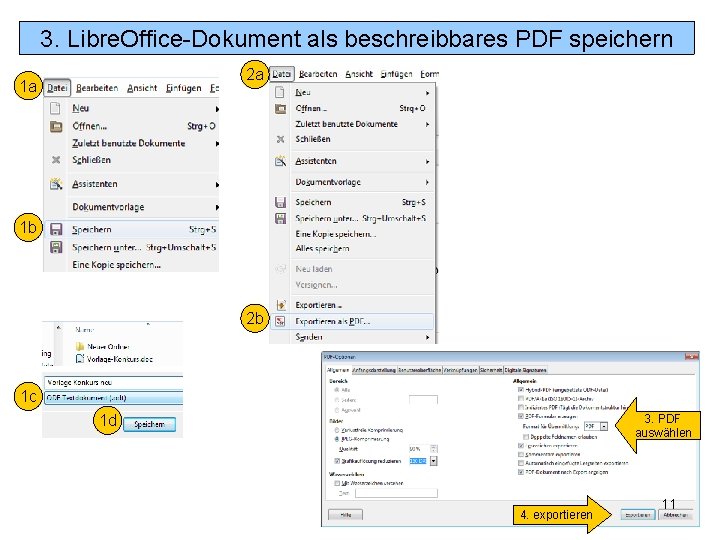Expand Dokumentvorlage submenu arrow in 2a menu
The height and width of the screenshot is (540, 720).
pos(428,182)
